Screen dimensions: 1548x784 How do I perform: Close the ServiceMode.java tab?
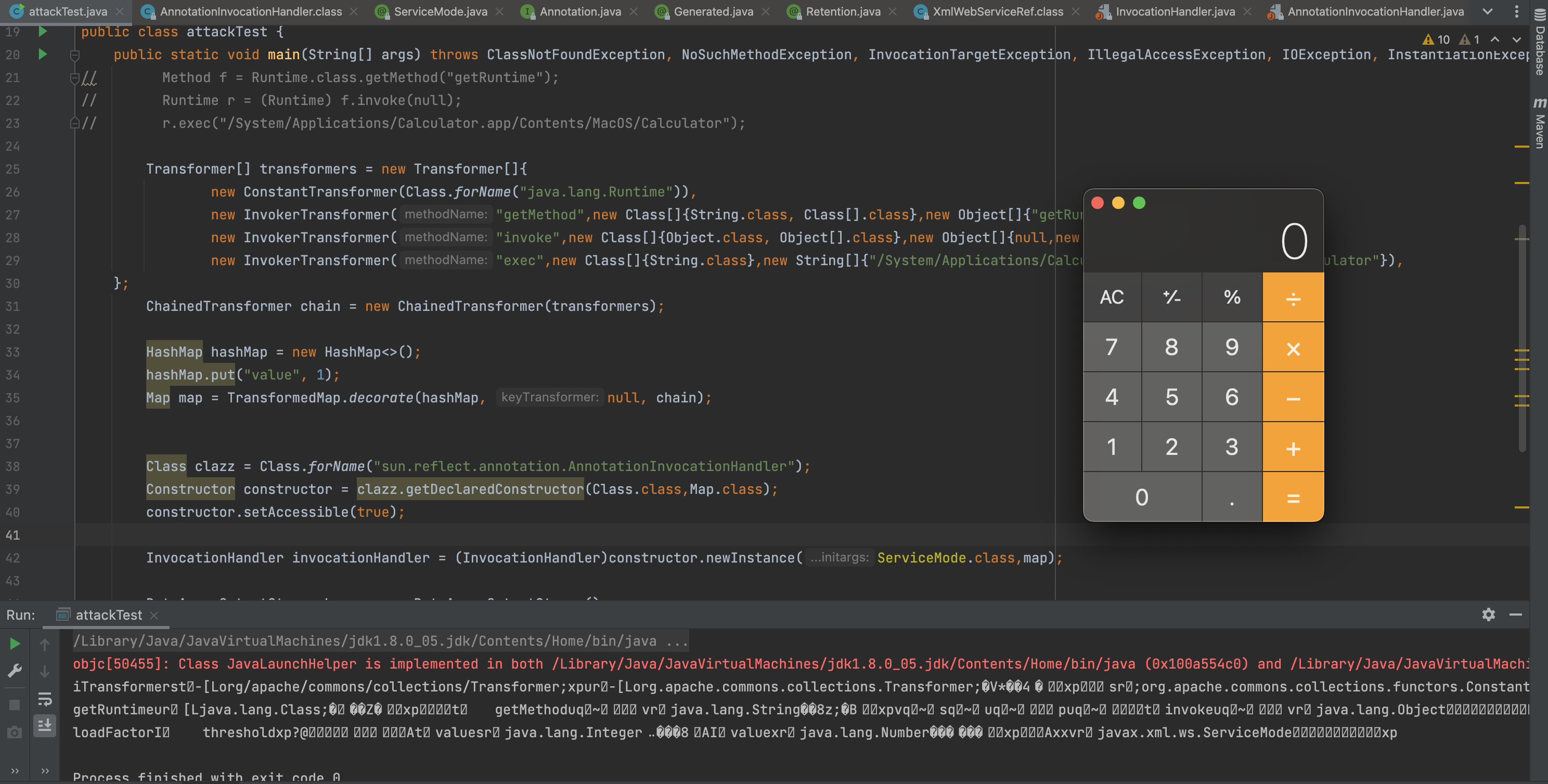click(x=499, y=11)
